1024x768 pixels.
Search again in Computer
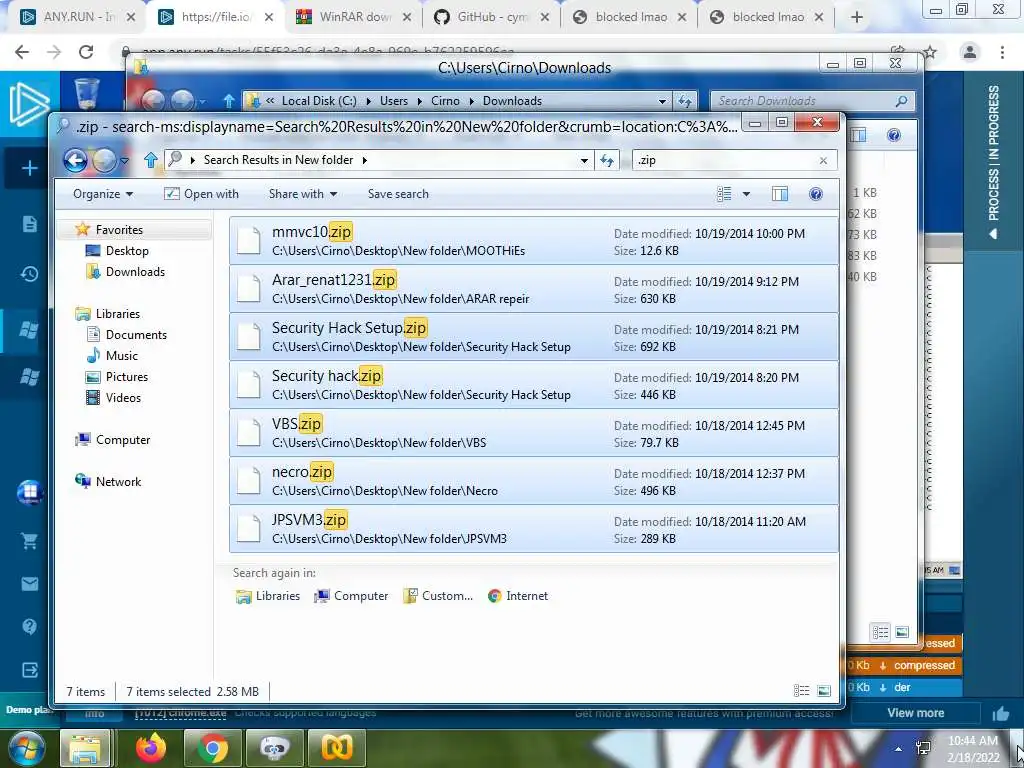[351, 596]
